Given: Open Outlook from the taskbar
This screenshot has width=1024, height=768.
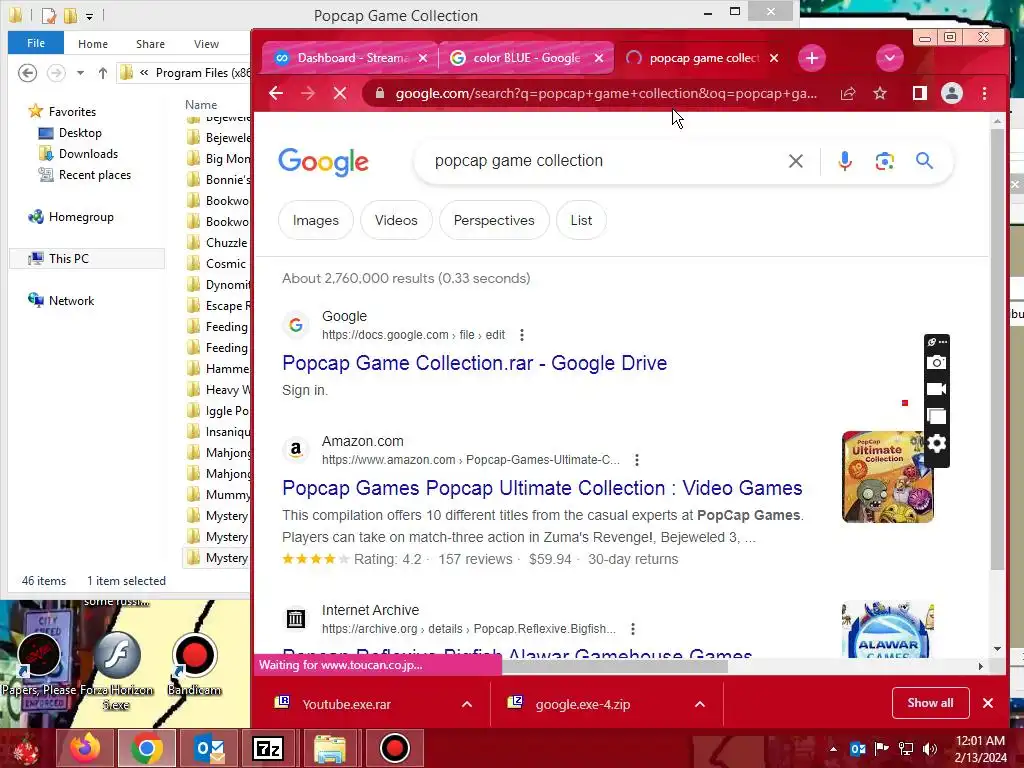Looking at the screenshot, I should [210, 748].
